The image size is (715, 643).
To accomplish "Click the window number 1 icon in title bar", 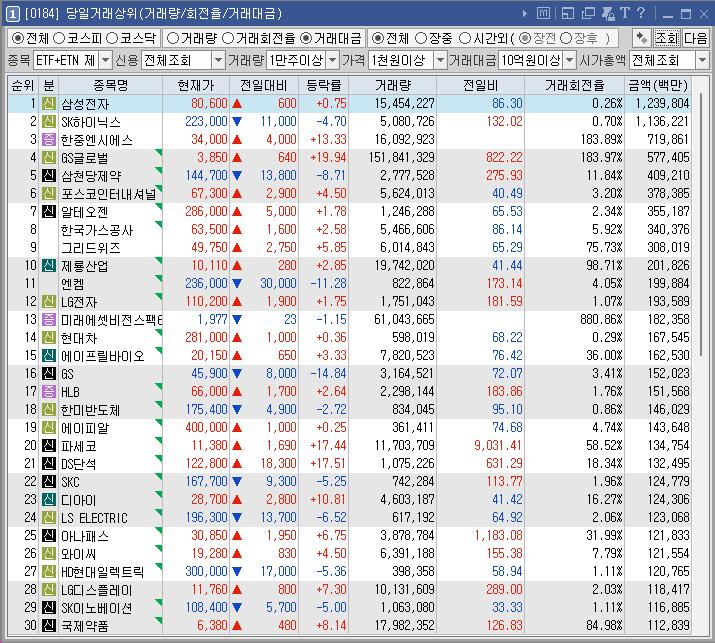I will point(13,14).
